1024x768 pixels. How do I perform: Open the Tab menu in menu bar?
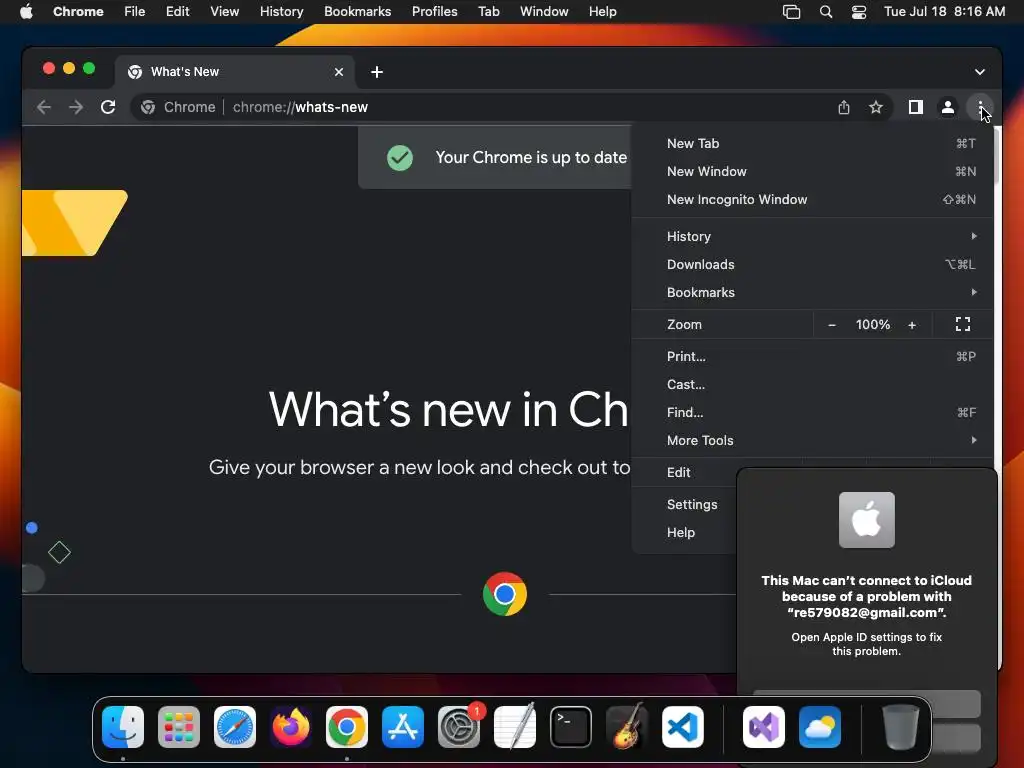[x=488, y=12]
